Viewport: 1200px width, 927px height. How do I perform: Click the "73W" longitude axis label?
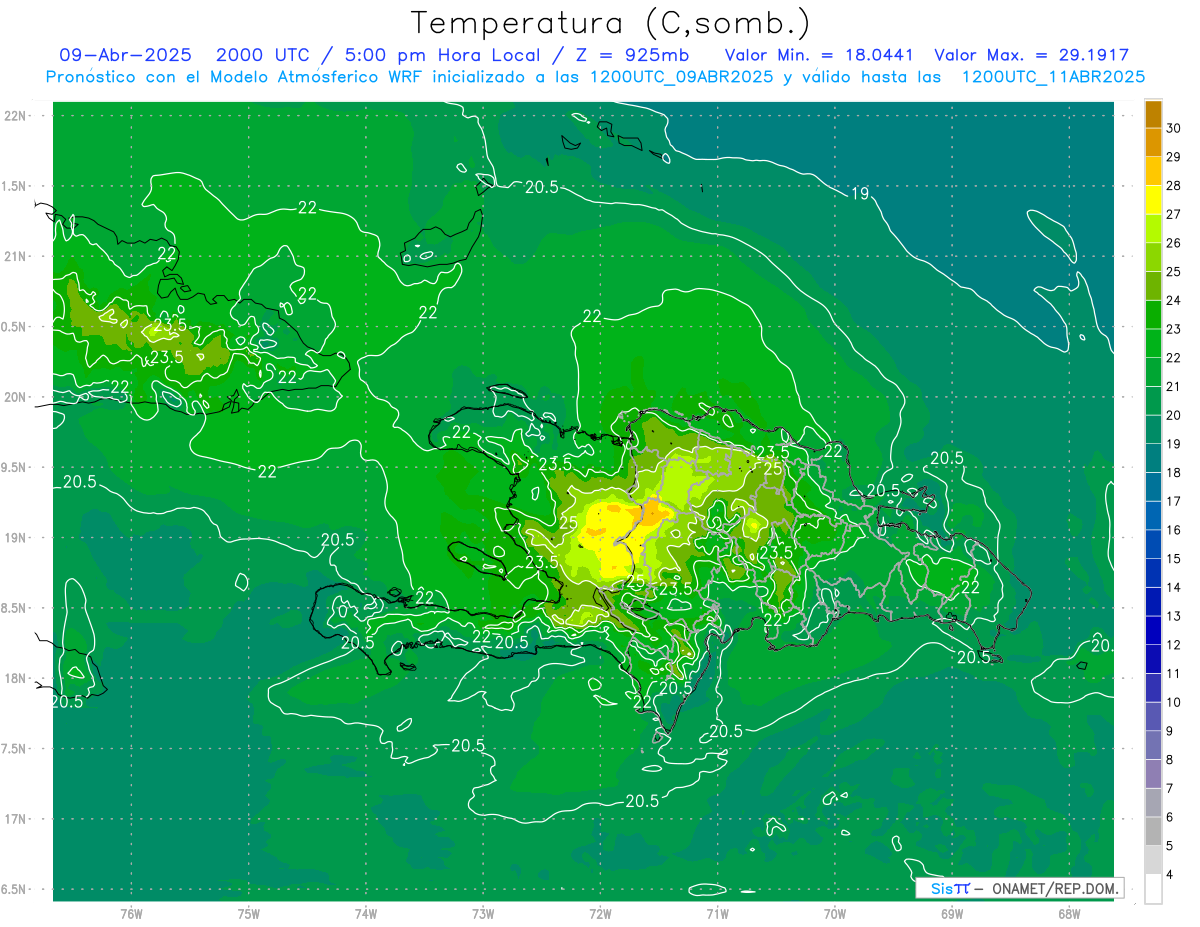pos(483,914)
